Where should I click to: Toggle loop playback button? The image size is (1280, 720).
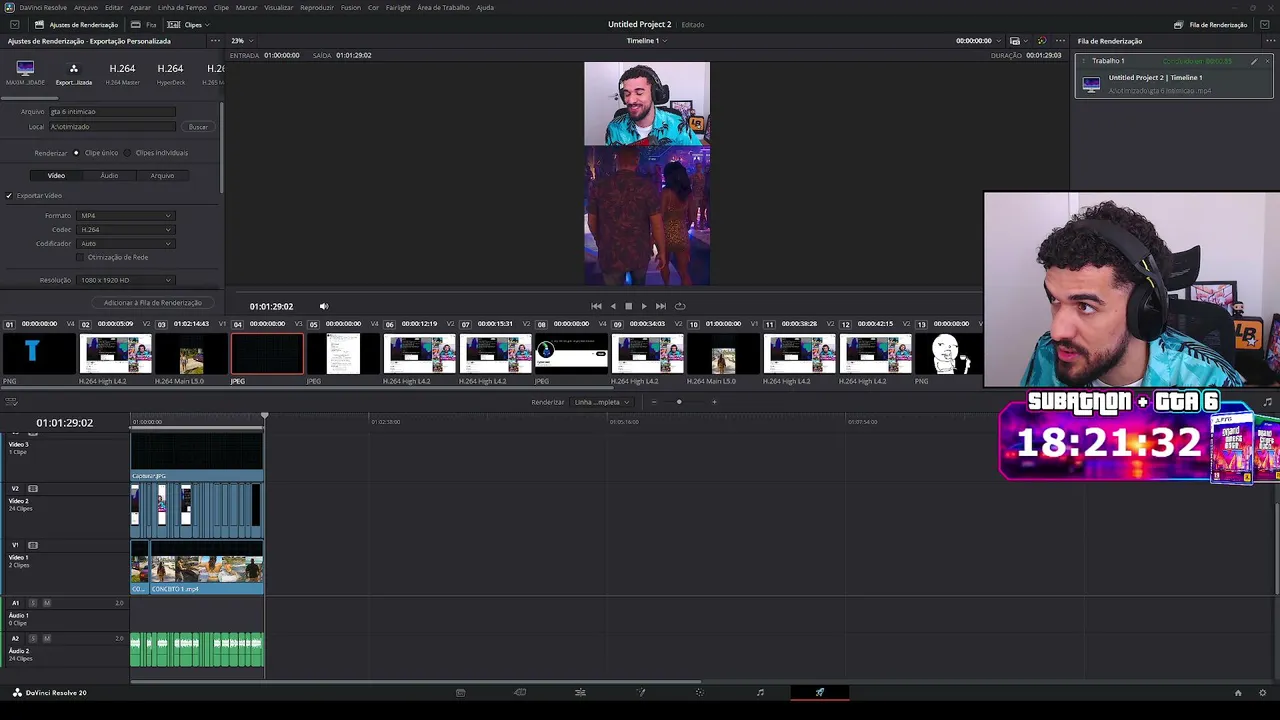680,306
